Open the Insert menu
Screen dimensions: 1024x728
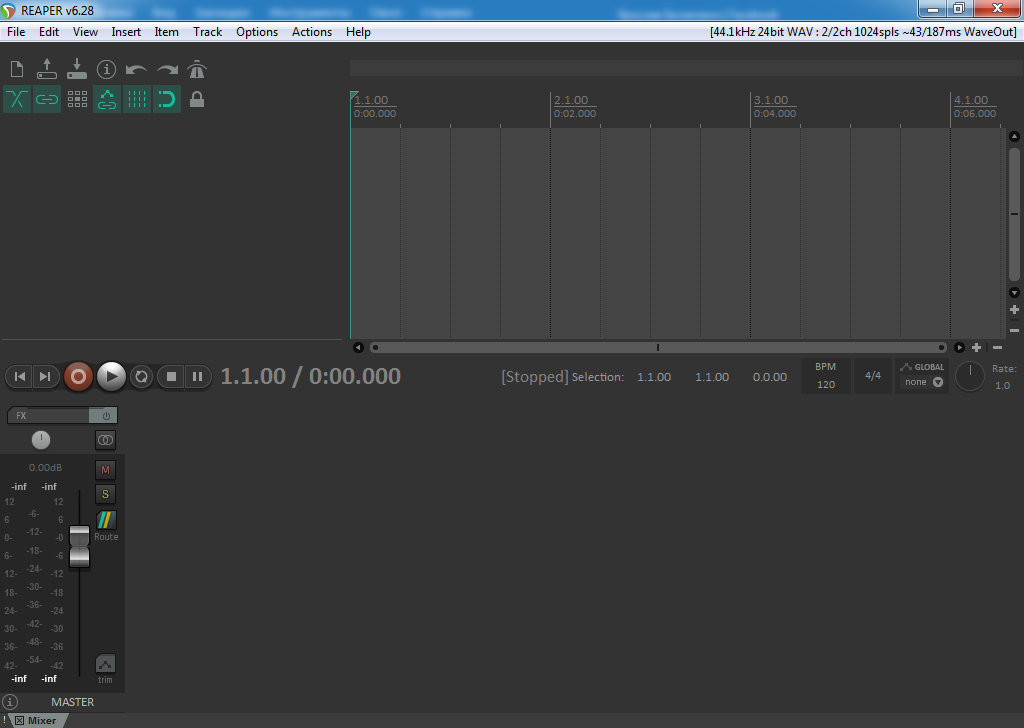click(x=126, y=32)
